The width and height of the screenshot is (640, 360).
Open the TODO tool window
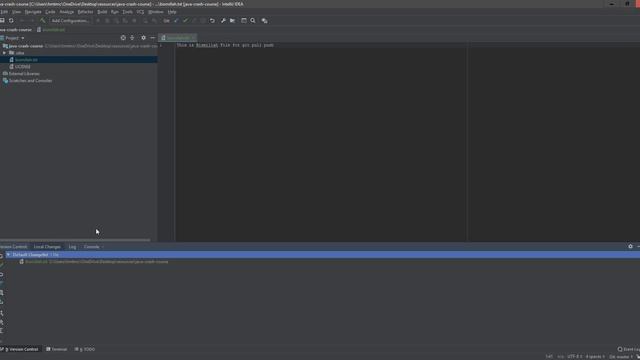tap(85, 349)
